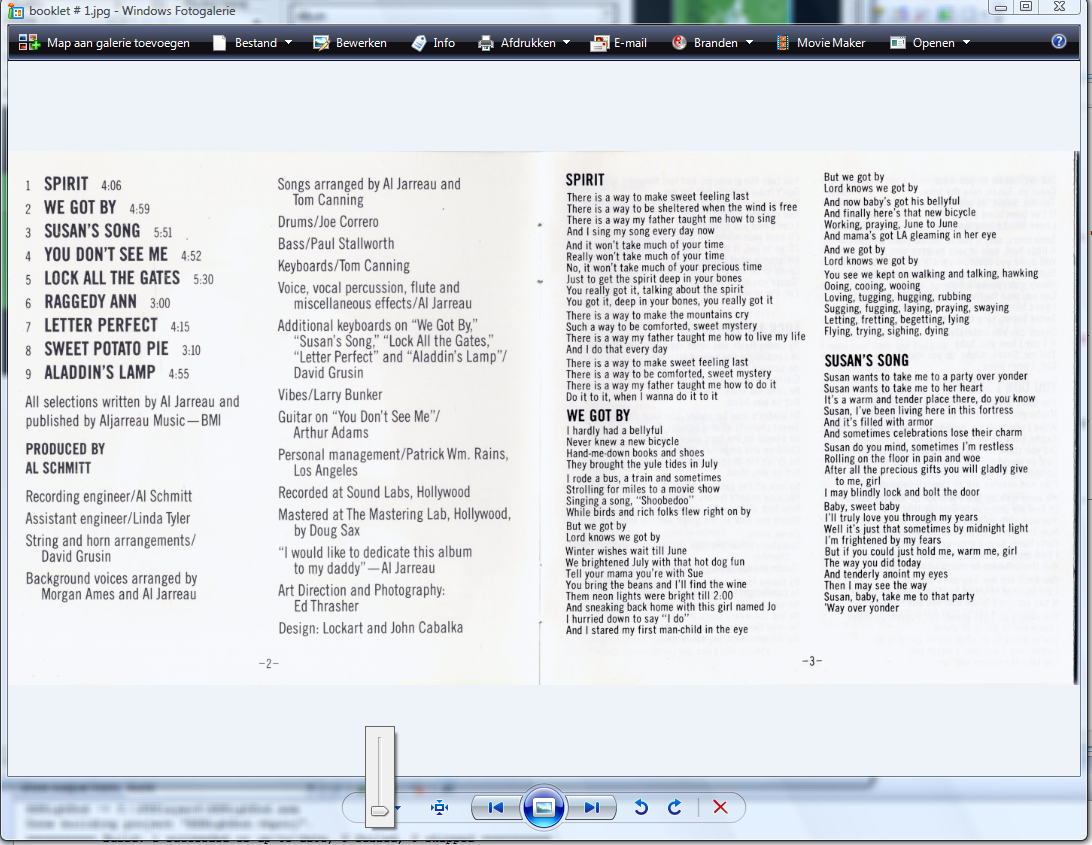Click the 'ALADDIN'S LAMP' track title
This screenshot has height=845, width=1092.
click(100, 373)
